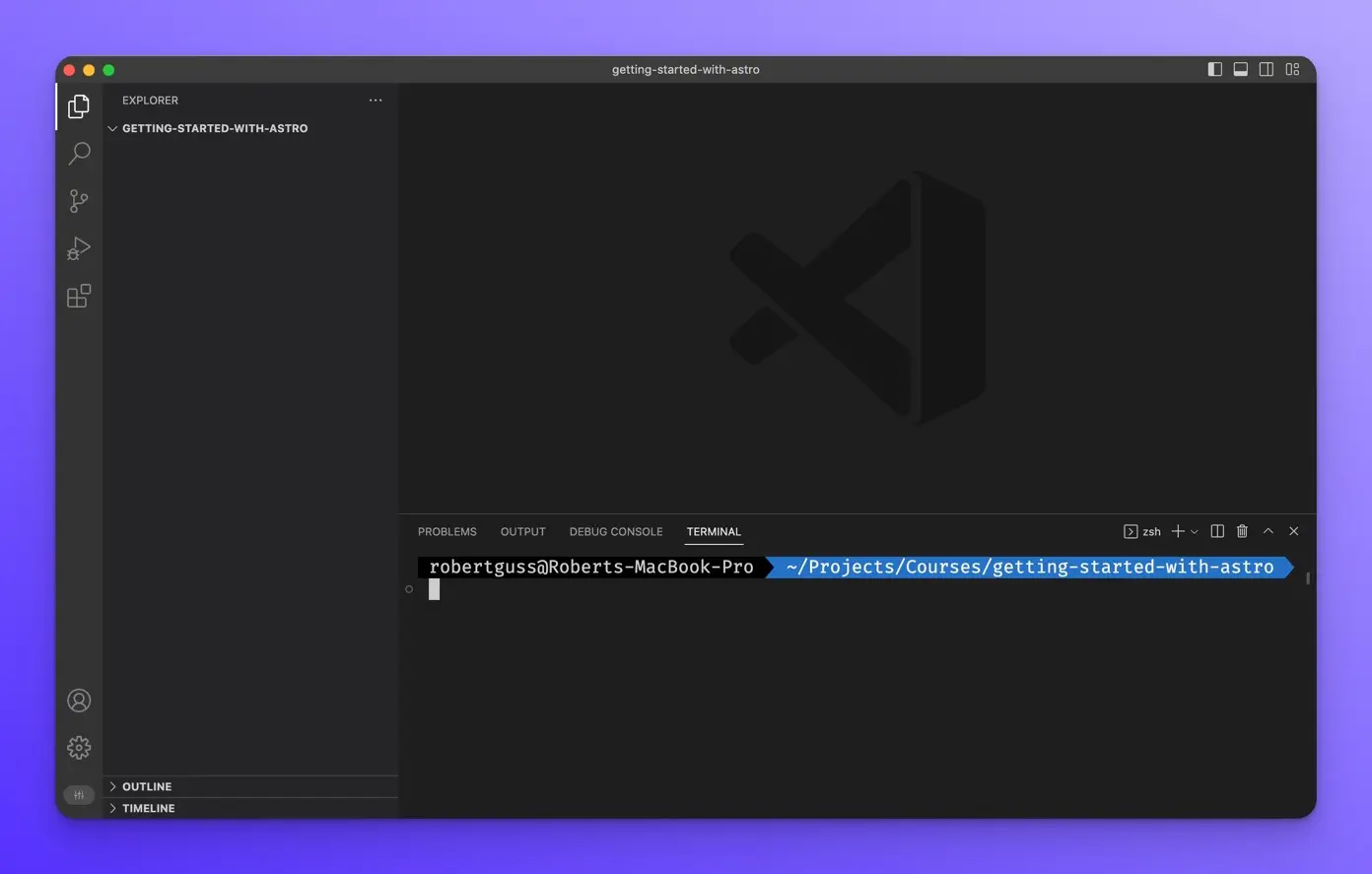Click the EXPLORER title text

[x=151, y=101]
